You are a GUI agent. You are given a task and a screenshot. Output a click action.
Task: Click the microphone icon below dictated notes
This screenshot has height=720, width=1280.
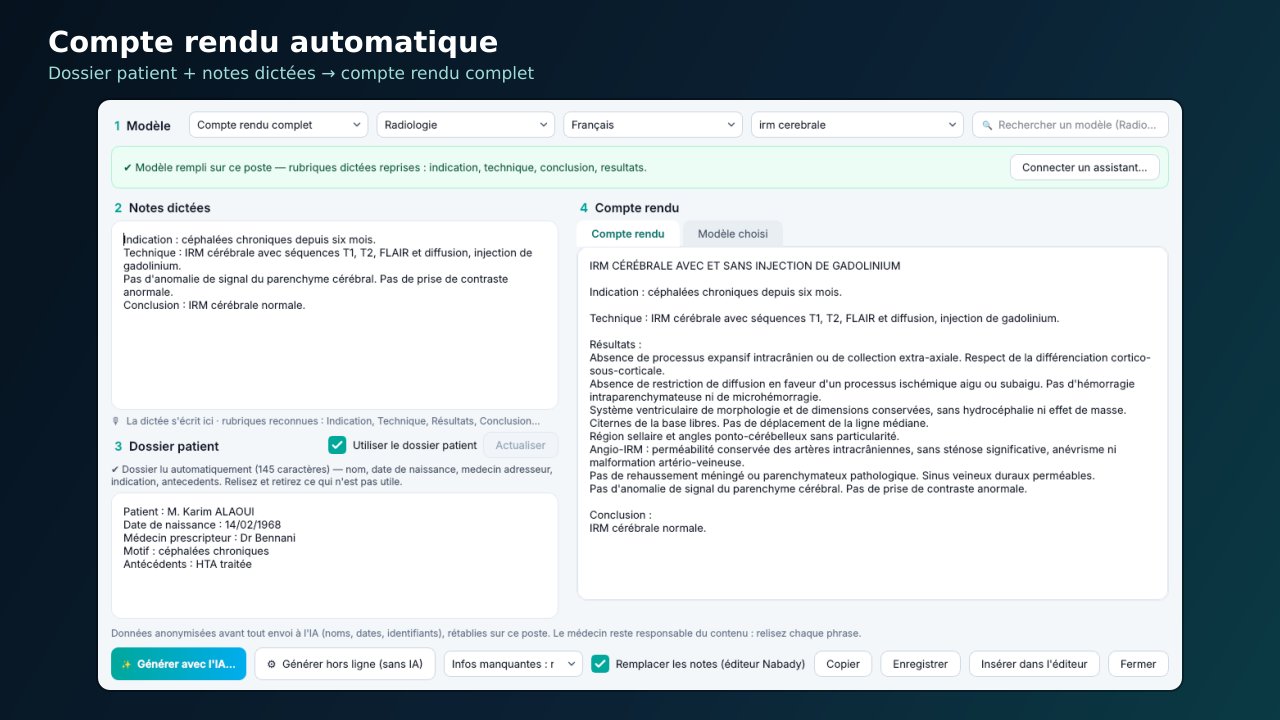pyautogui.click(x=116, y=421)
